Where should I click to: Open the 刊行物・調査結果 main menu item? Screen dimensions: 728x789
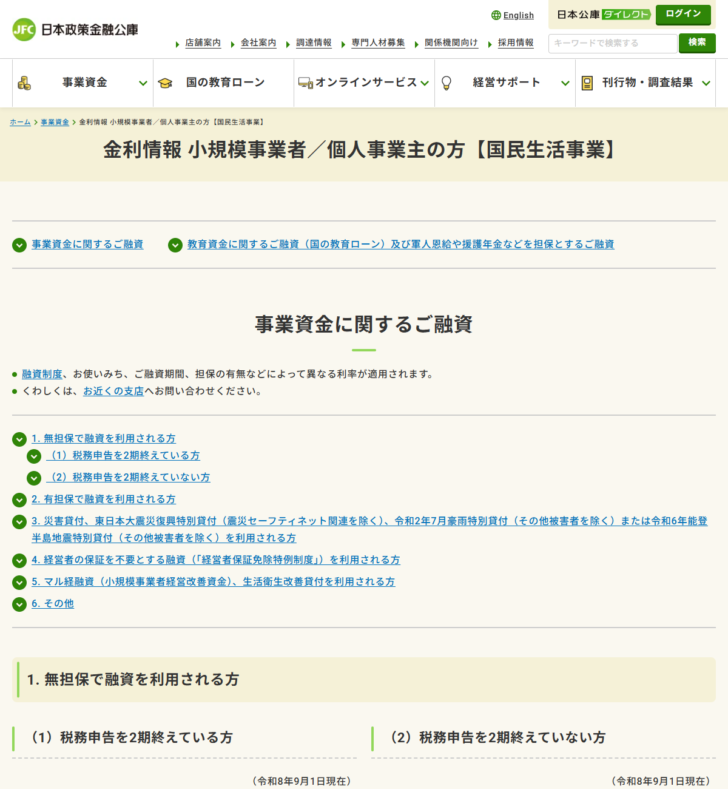(x=645, y=83)
